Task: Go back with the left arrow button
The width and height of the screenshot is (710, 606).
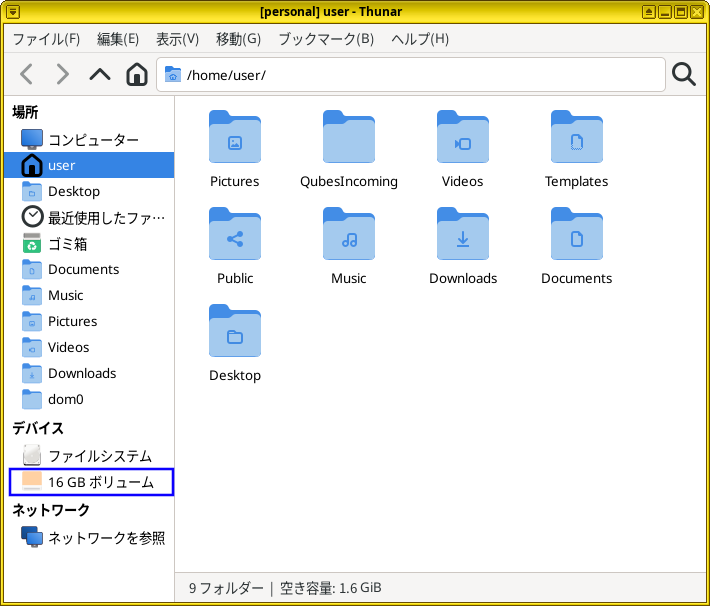Action: tap(27, 74)
